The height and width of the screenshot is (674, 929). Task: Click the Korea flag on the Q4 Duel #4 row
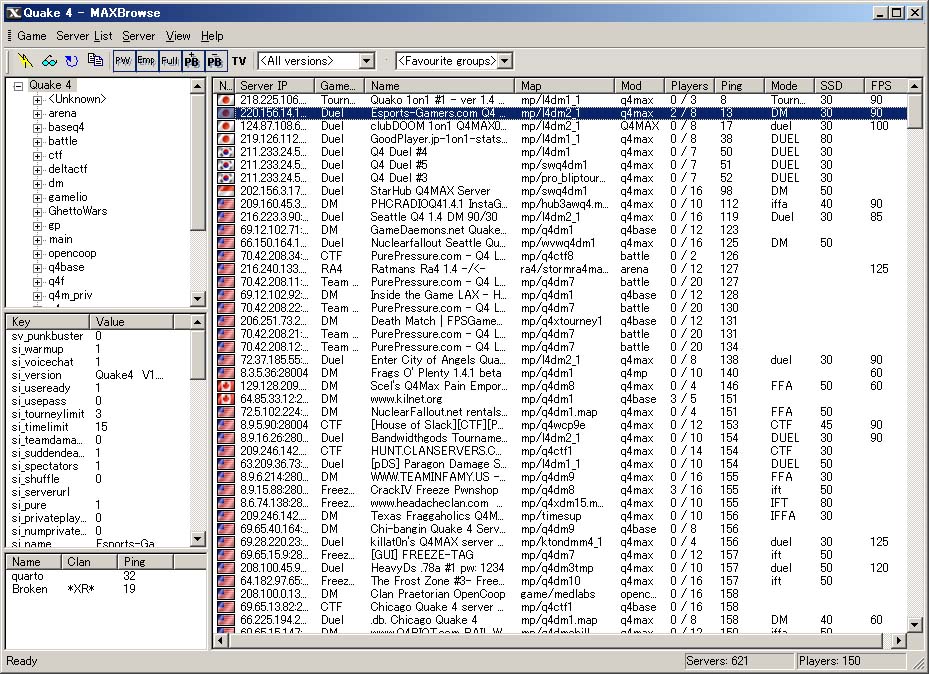226,152
